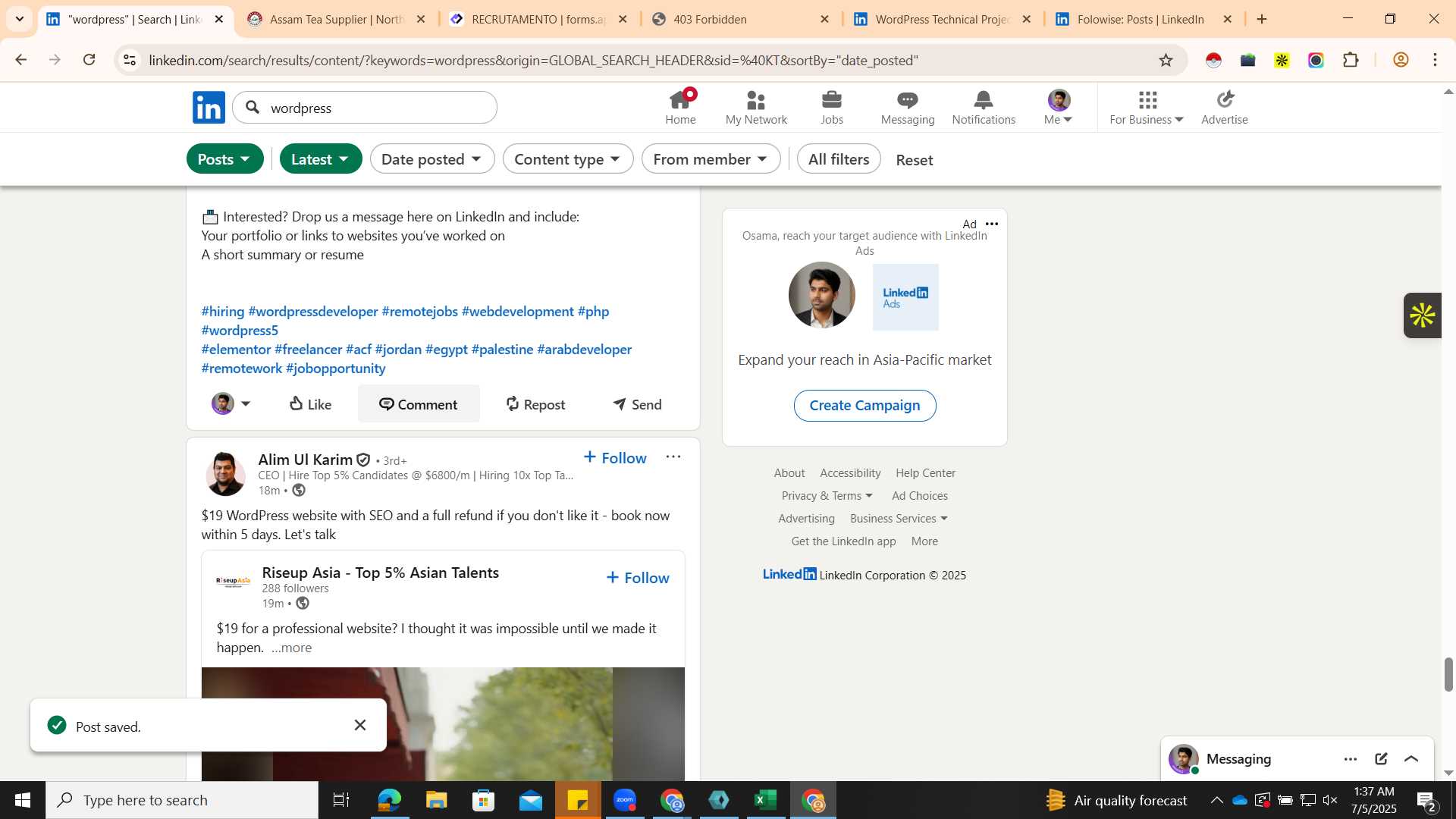Open the browser Extensions puzzle icon
Image resolution: width=1456 pixels, height=819 pixels.
tap(1351, 60)
